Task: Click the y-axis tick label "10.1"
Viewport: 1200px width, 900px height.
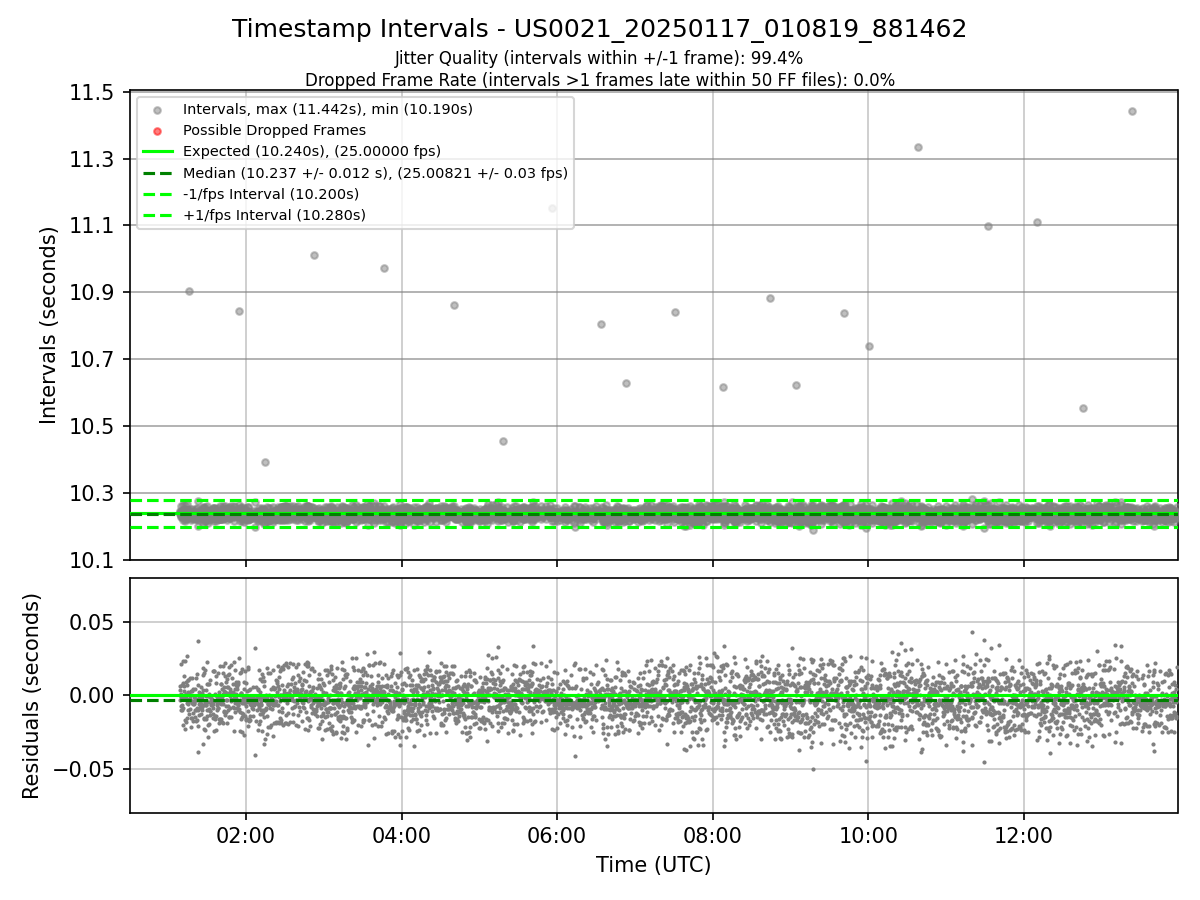Action: (92, 560)
